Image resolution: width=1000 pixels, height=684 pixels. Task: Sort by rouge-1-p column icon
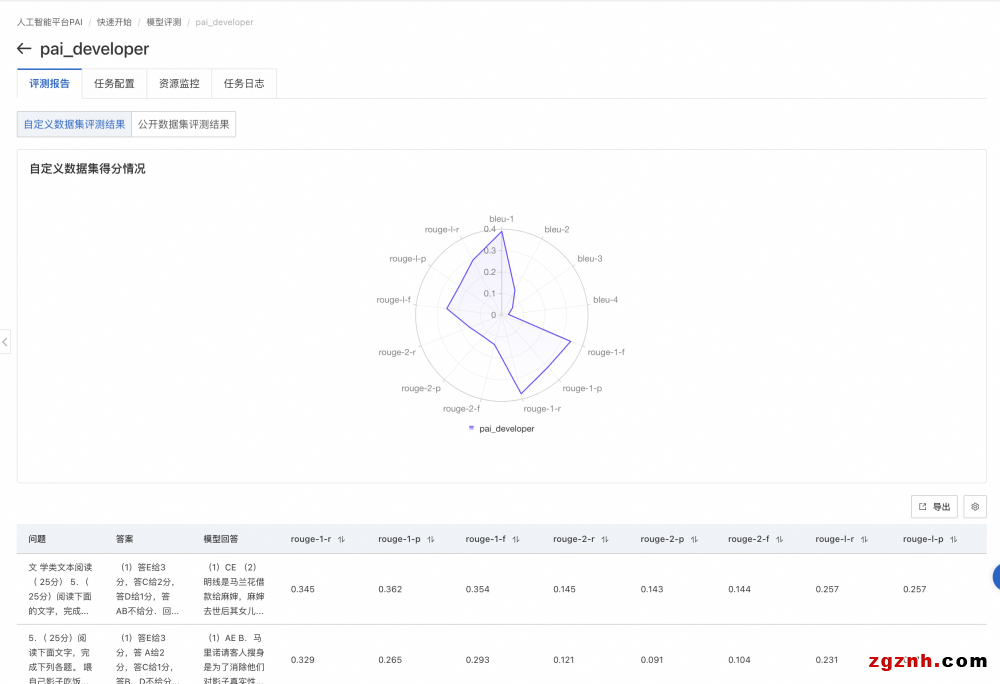coord(431,540)
